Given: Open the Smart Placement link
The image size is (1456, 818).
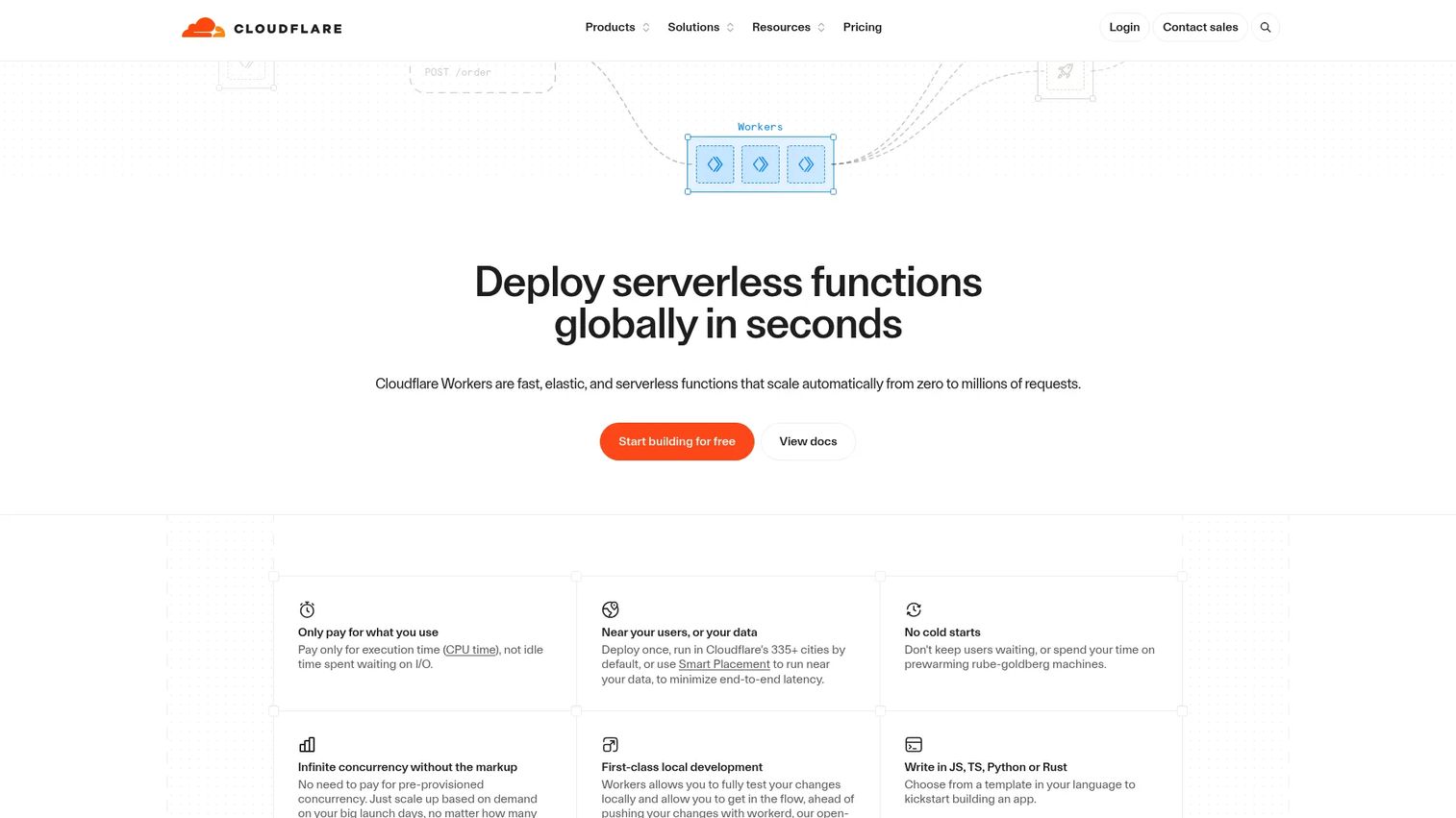Looking at the screenshot, I should [x=724, y=664].
